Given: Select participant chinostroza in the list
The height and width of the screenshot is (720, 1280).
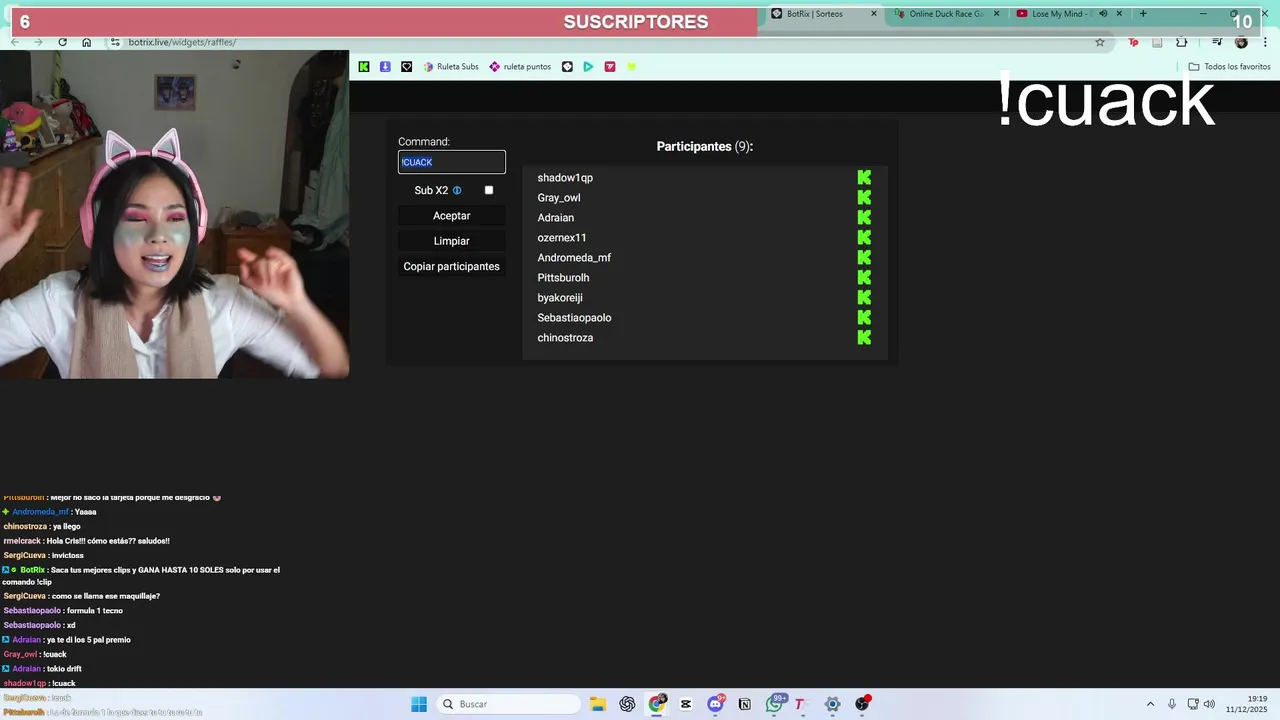Looking at the screenshot, I should coord(565,338).
